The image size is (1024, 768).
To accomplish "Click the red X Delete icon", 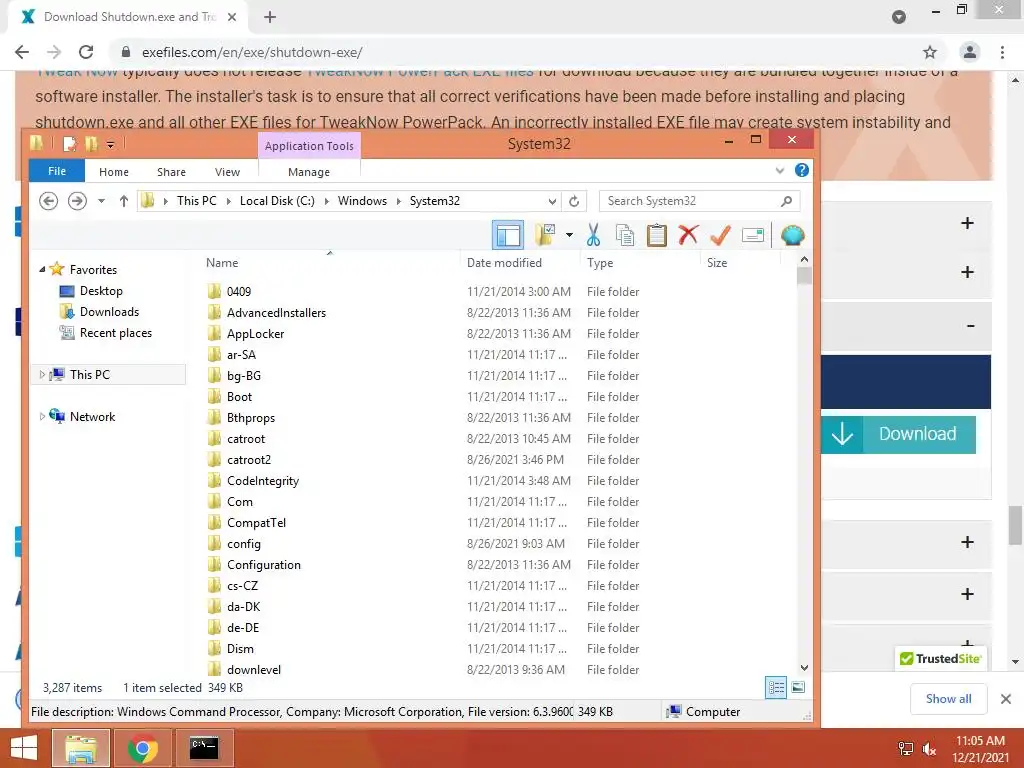I will coord(688,234).
